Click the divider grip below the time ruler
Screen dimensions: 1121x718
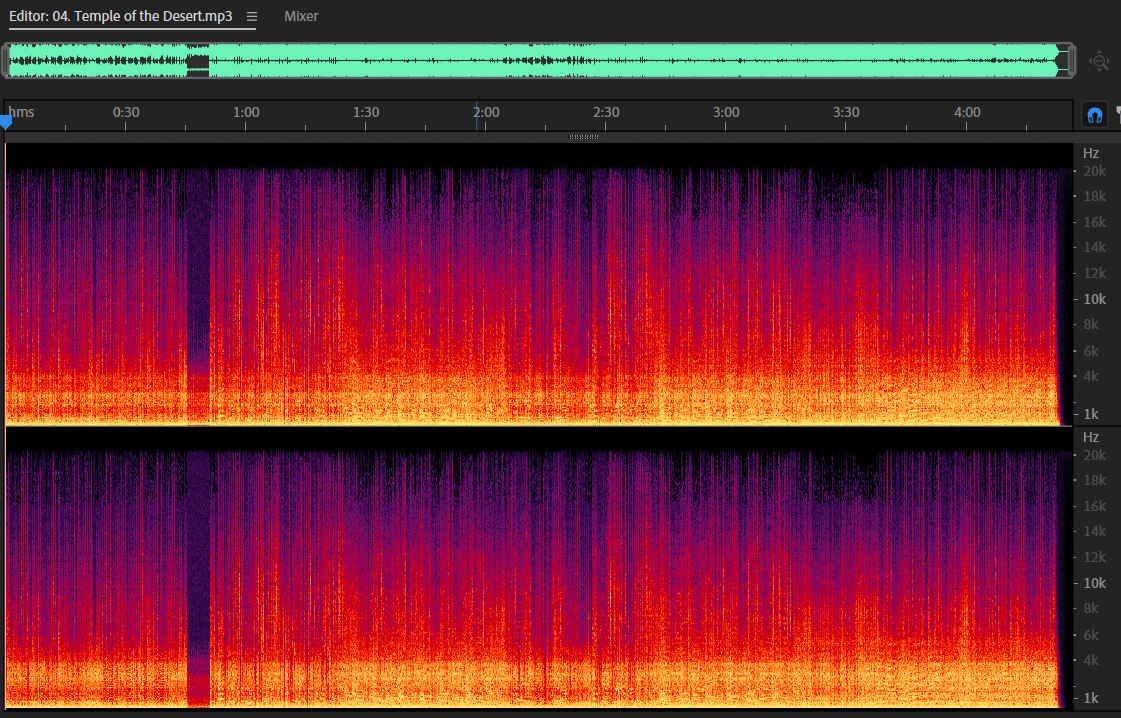pyautogui.click(x=583, y=137)
